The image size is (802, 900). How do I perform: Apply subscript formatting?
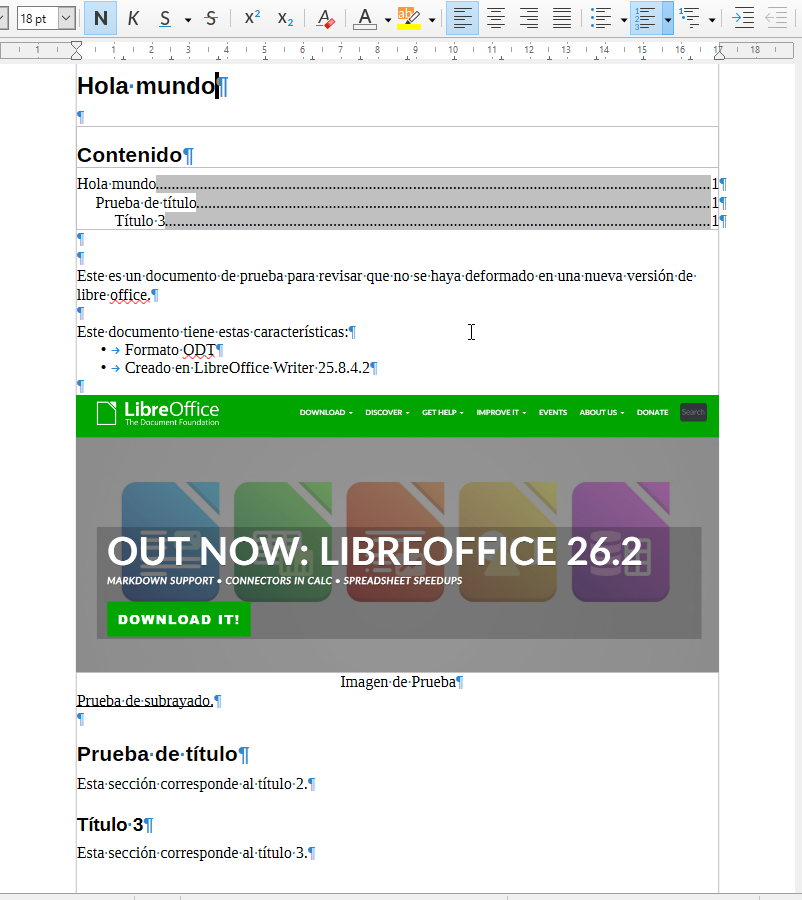tap(285, 18)
